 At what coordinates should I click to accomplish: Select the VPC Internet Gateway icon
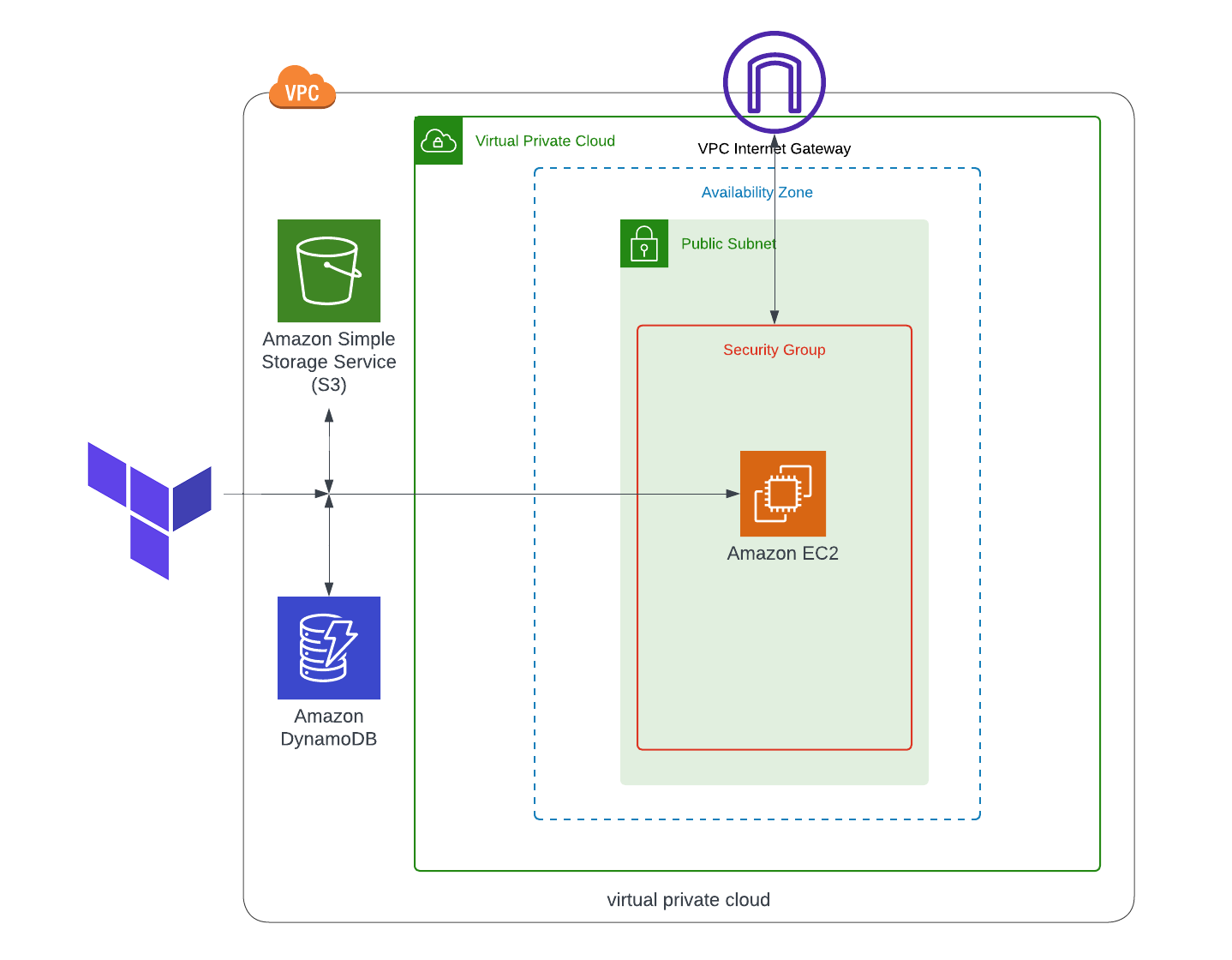774,82
